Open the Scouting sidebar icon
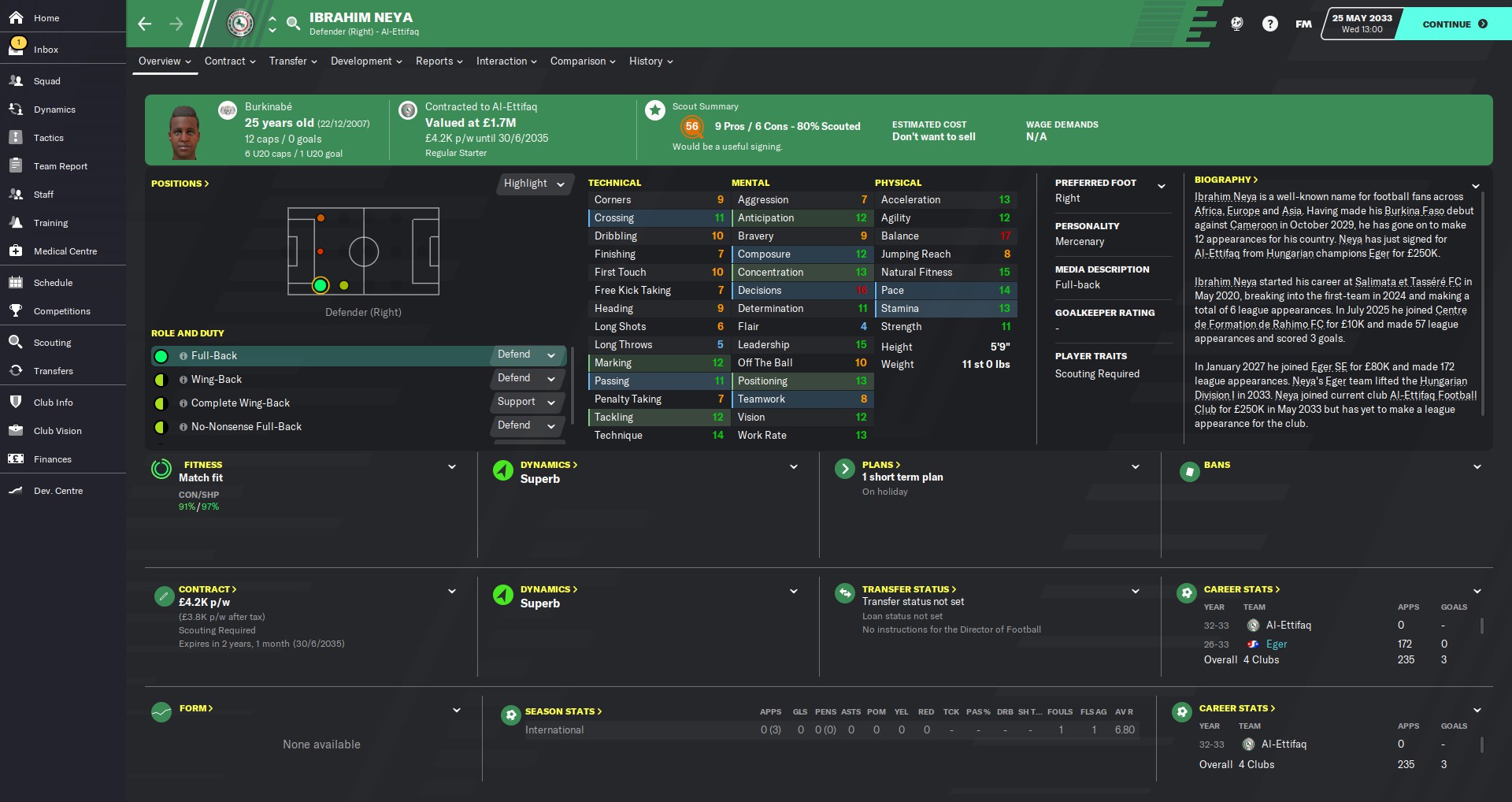The width and height of the screenshot is (1512, 802). [x=16, y=342]
